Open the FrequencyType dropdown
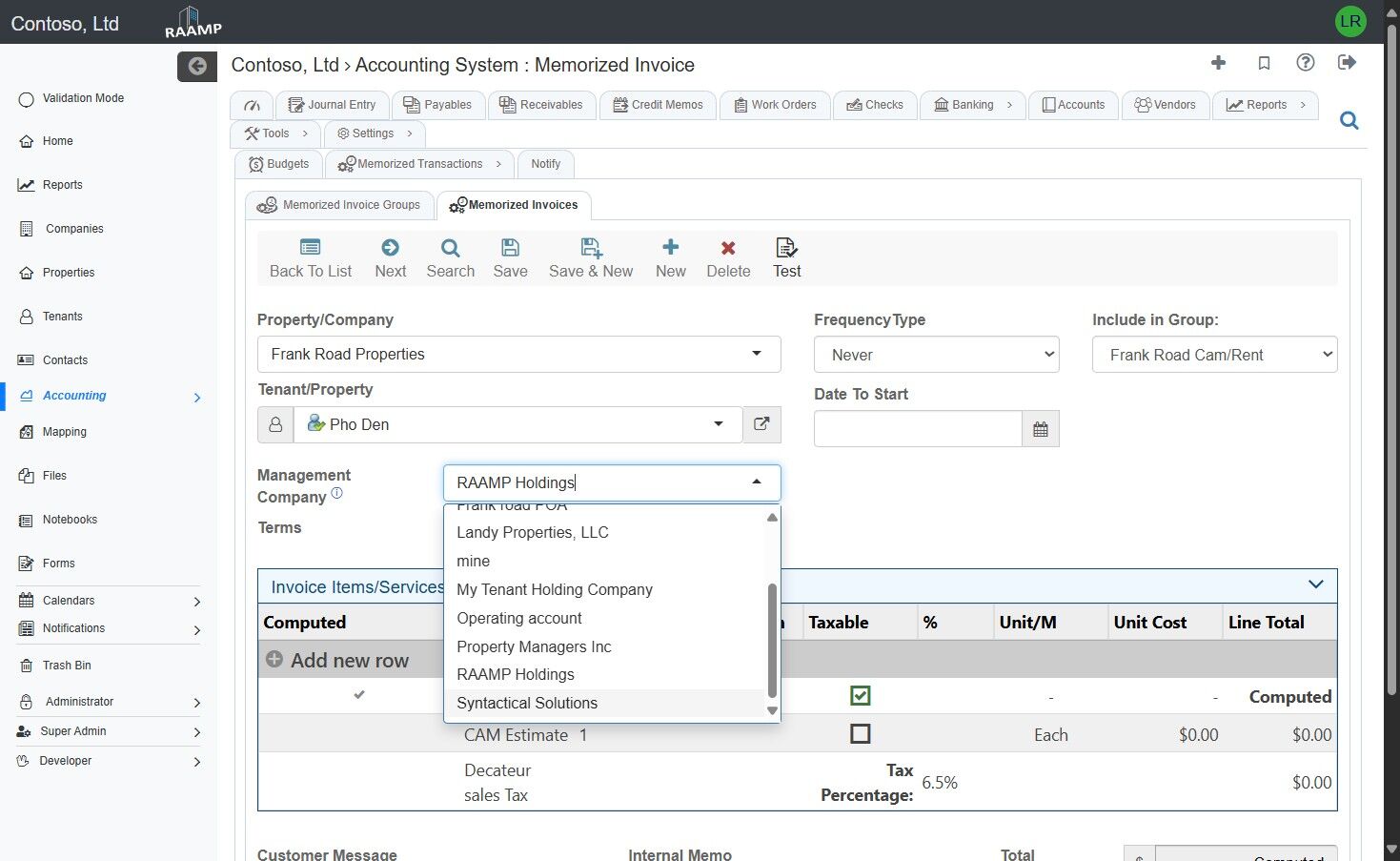This screenshot has height=861, width=1400. click(x=936, y=355)
